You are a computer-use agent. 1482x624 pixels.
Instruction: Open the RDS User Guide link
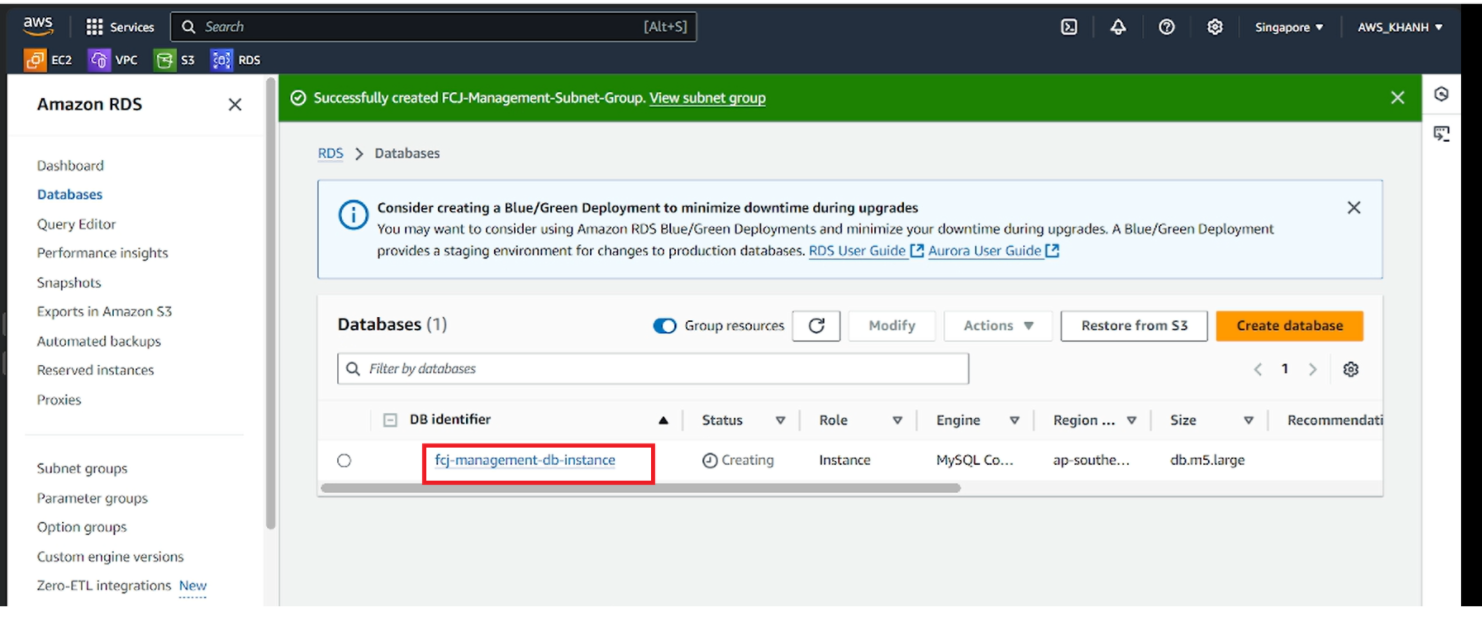pos(866,251)
